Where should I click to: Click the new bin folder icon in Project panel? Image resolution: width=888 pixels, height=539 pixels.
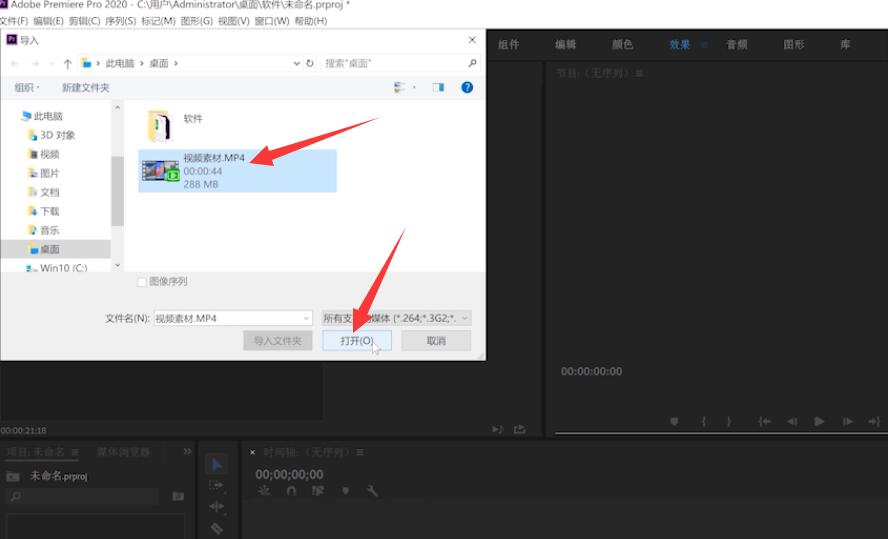tap(178, 496)
